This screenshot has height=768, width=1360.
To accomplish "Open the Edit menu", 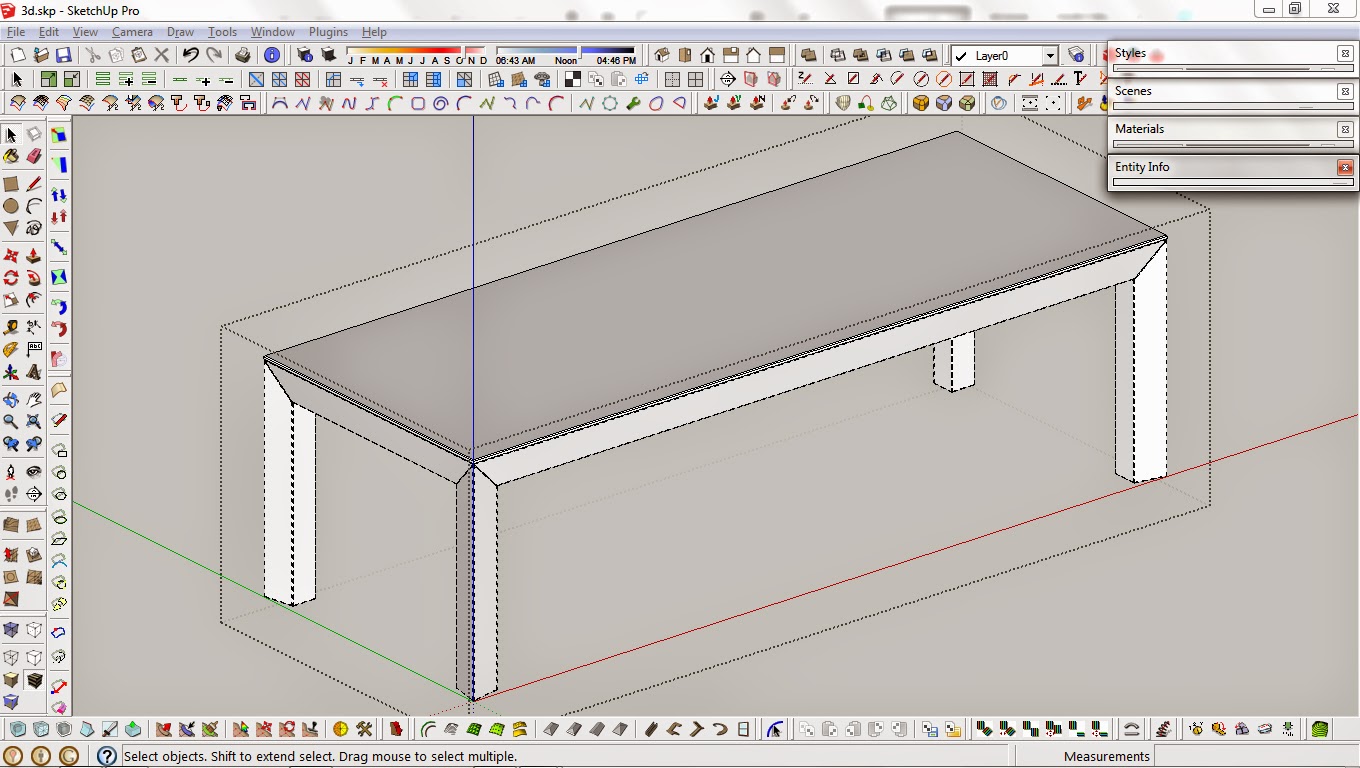I will tap(49, 32).
